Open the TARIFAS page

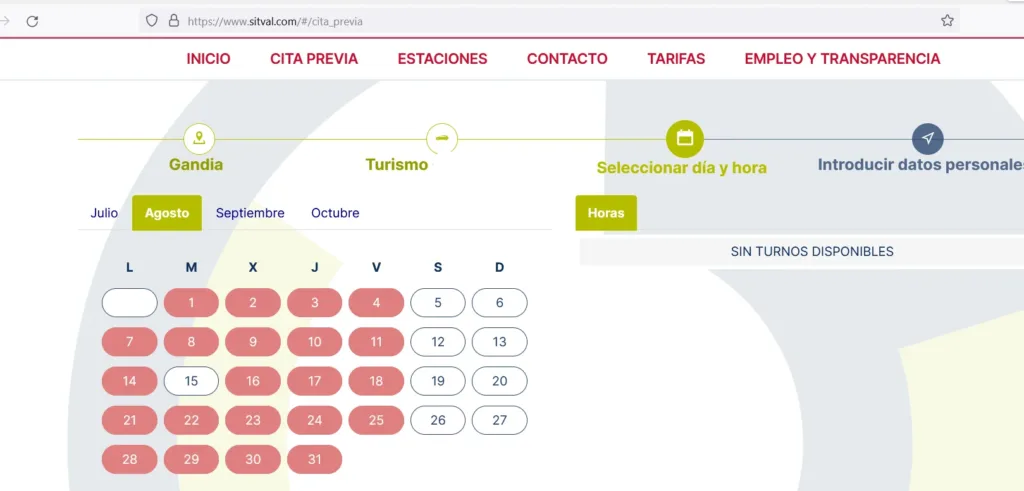click(x=676, y=59)
